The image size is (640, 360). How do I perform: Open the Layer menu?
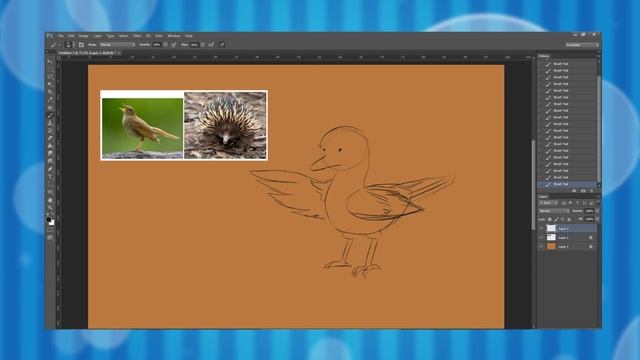pyautogui.click(x=97, y=36)
